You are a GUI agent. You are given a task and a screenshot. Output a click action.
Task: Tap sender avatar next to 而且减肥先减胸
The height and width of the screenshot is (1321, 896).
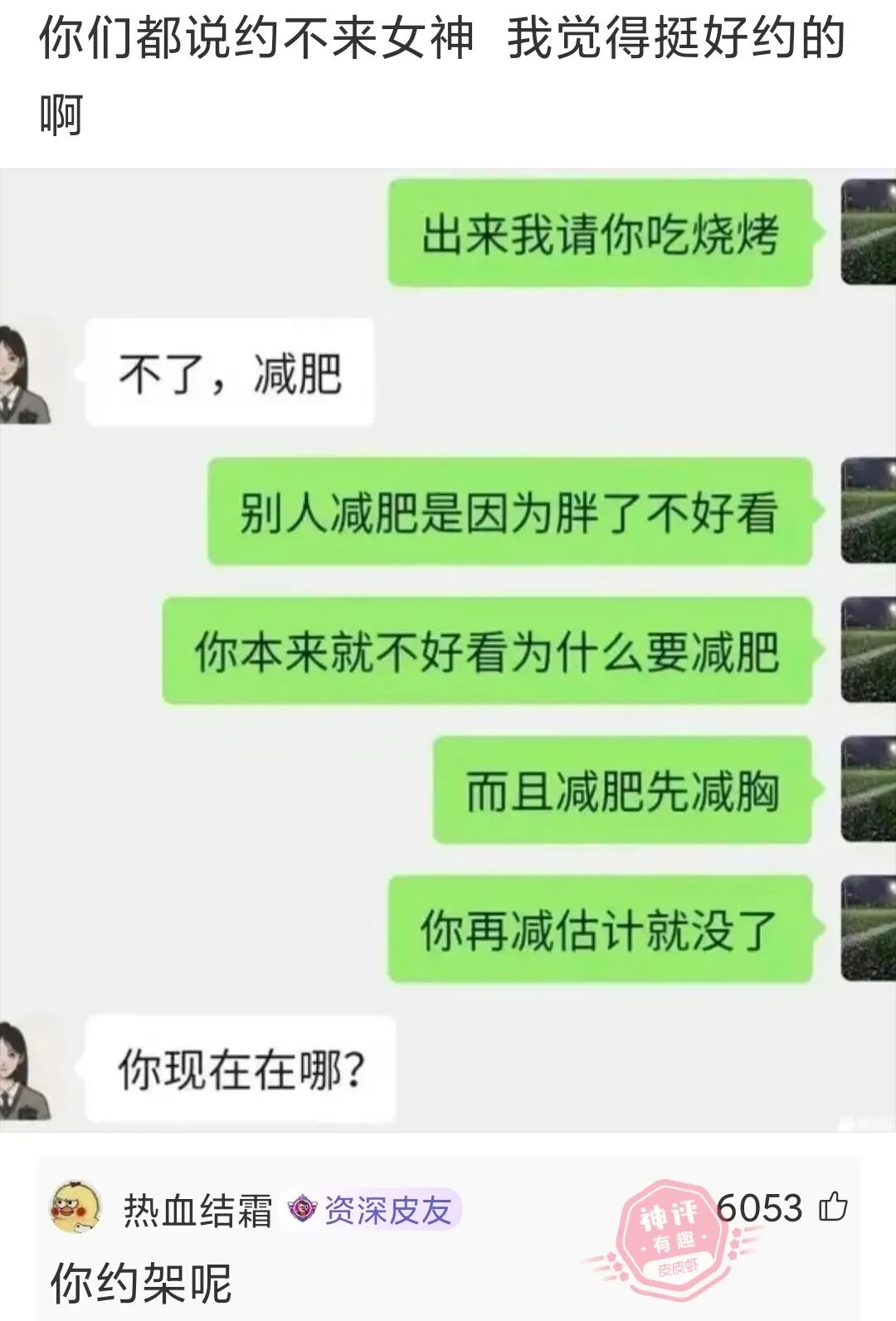(869, 790)
